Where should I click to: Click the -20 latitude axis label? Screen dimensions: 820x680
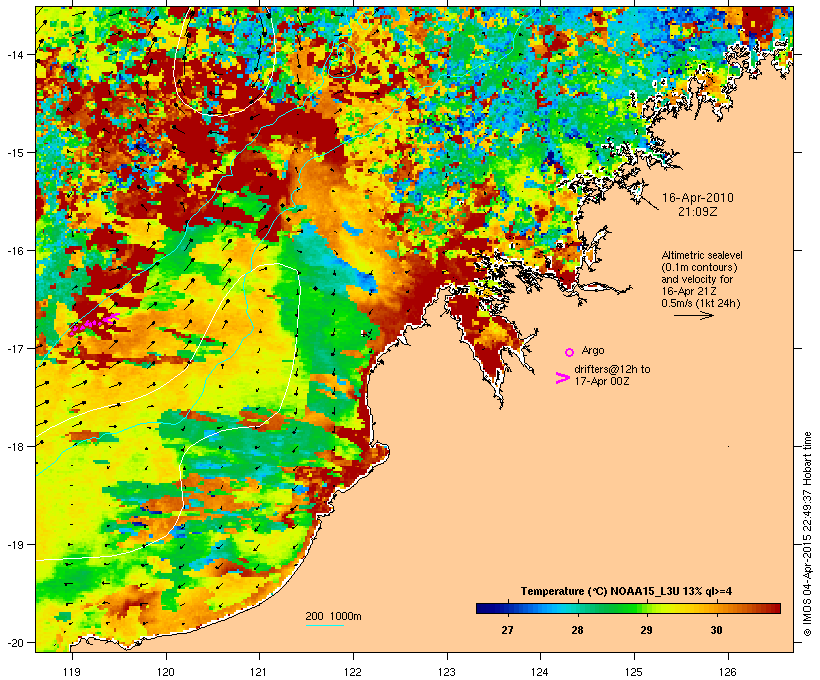click(15, 642)
